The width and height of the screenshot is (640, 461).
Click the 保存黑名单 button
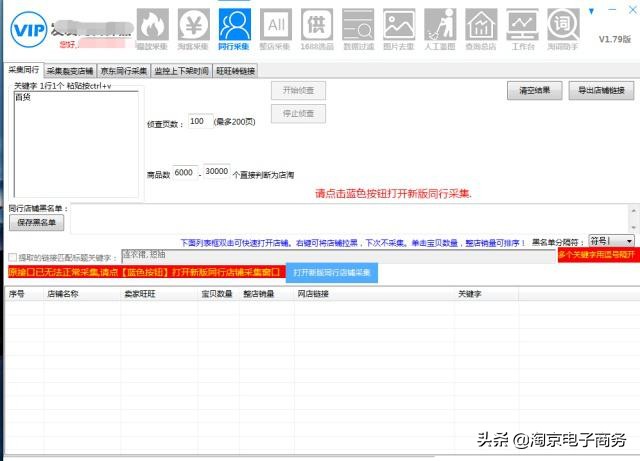pos(36,223)
